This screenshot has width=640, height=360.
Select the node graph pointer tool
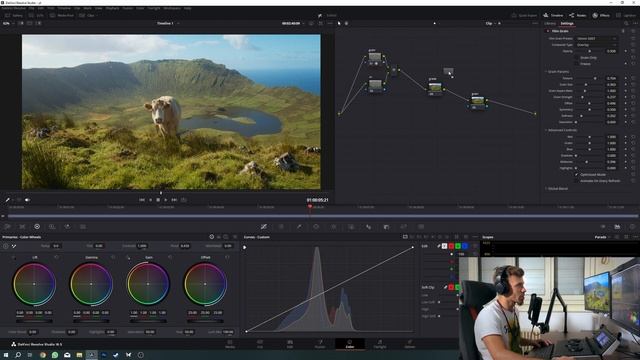click(339, 23)
